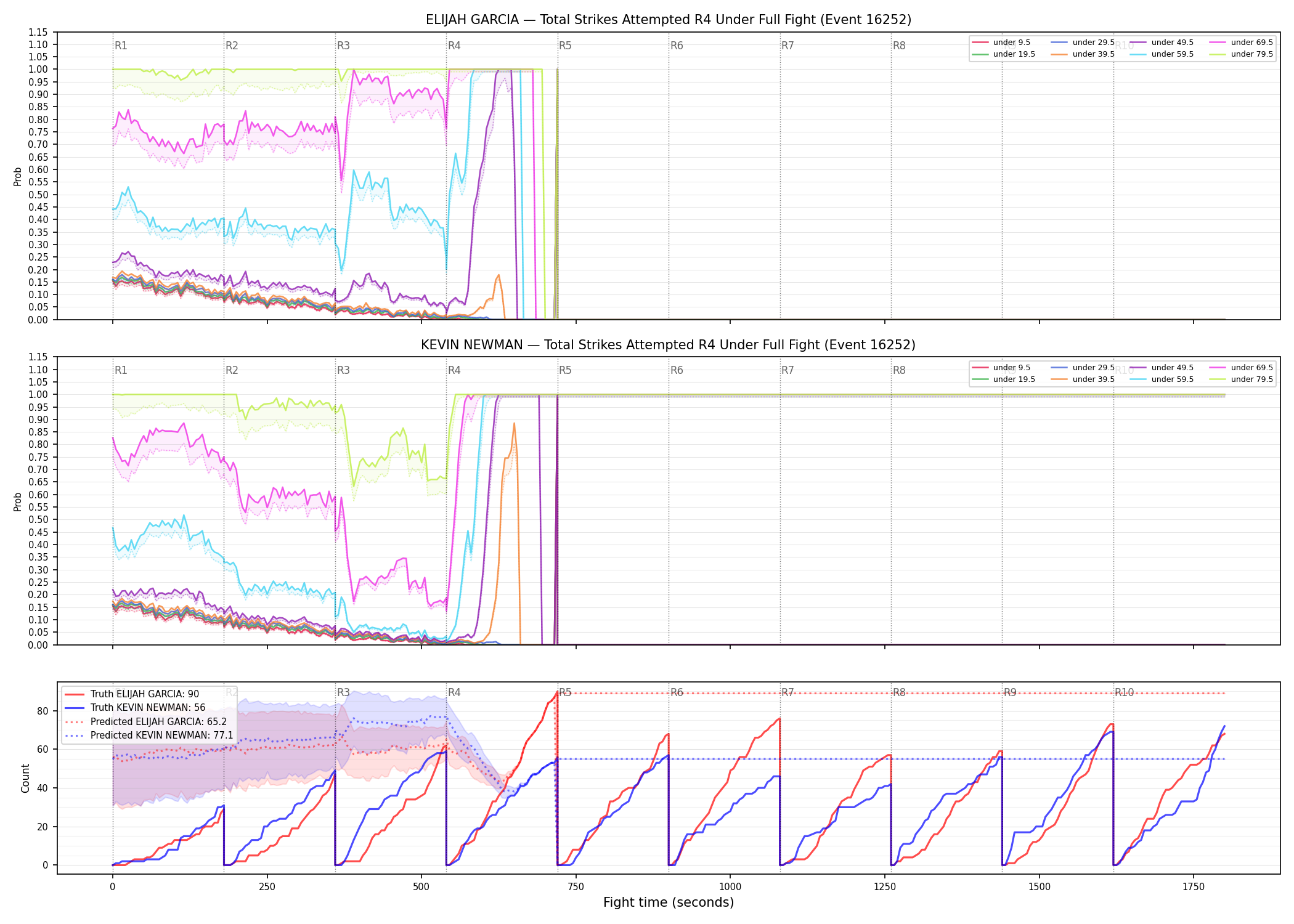Click the 'Fight time (seconds)' axis label
The image size is (1294, 924).
[x=669, y=902]
